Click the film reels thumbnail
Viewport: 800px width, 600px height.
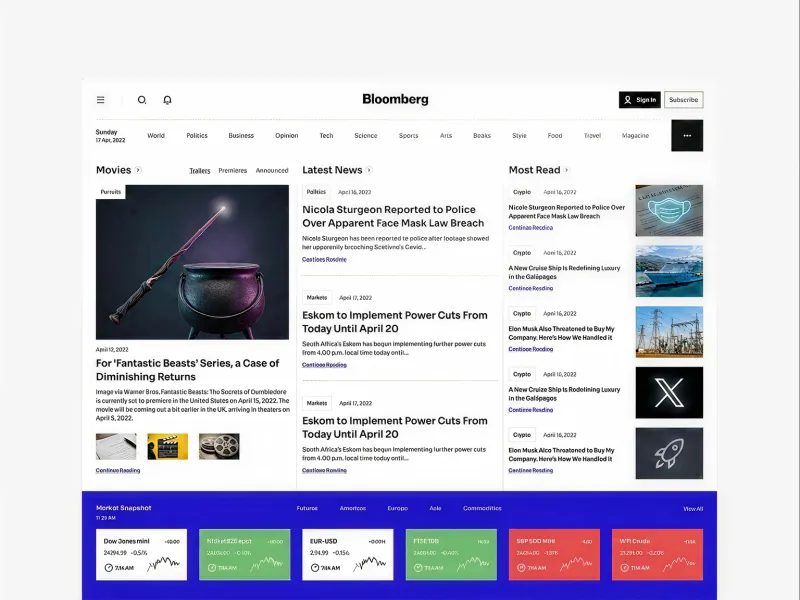point(219,446)
